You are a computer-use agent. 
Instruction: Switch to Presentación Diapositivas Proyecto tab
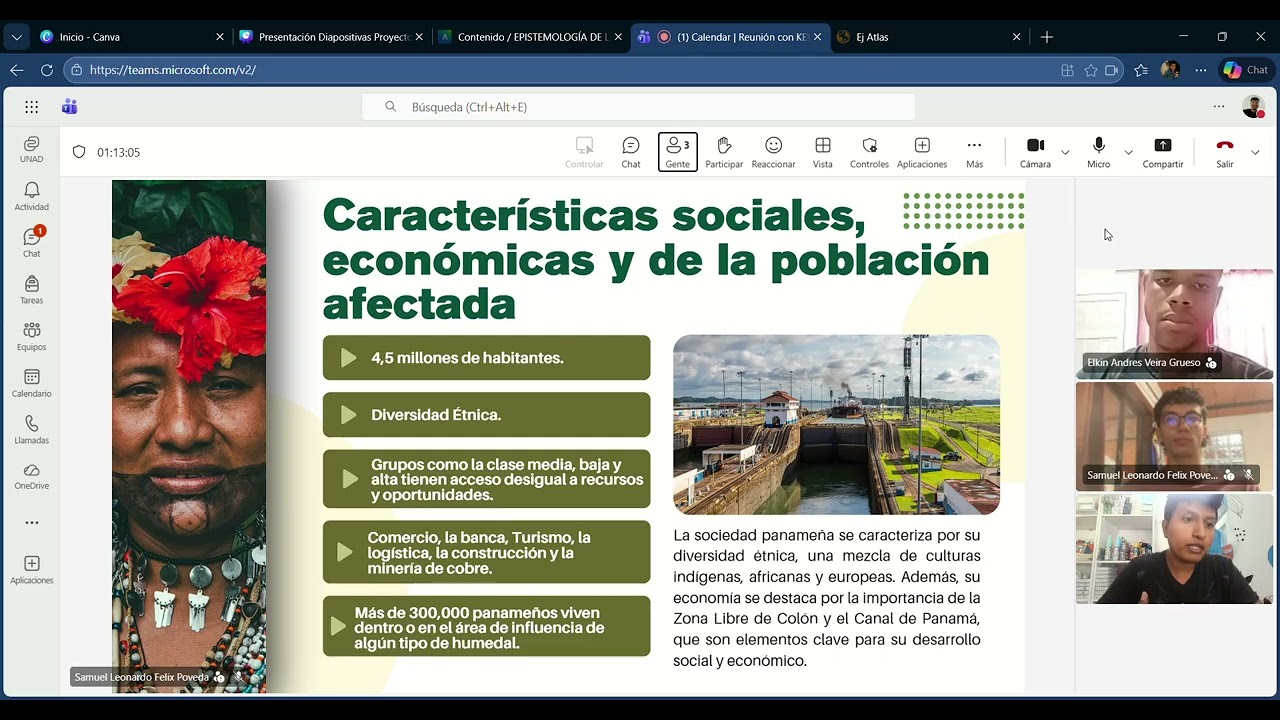[x=332, y=37]
